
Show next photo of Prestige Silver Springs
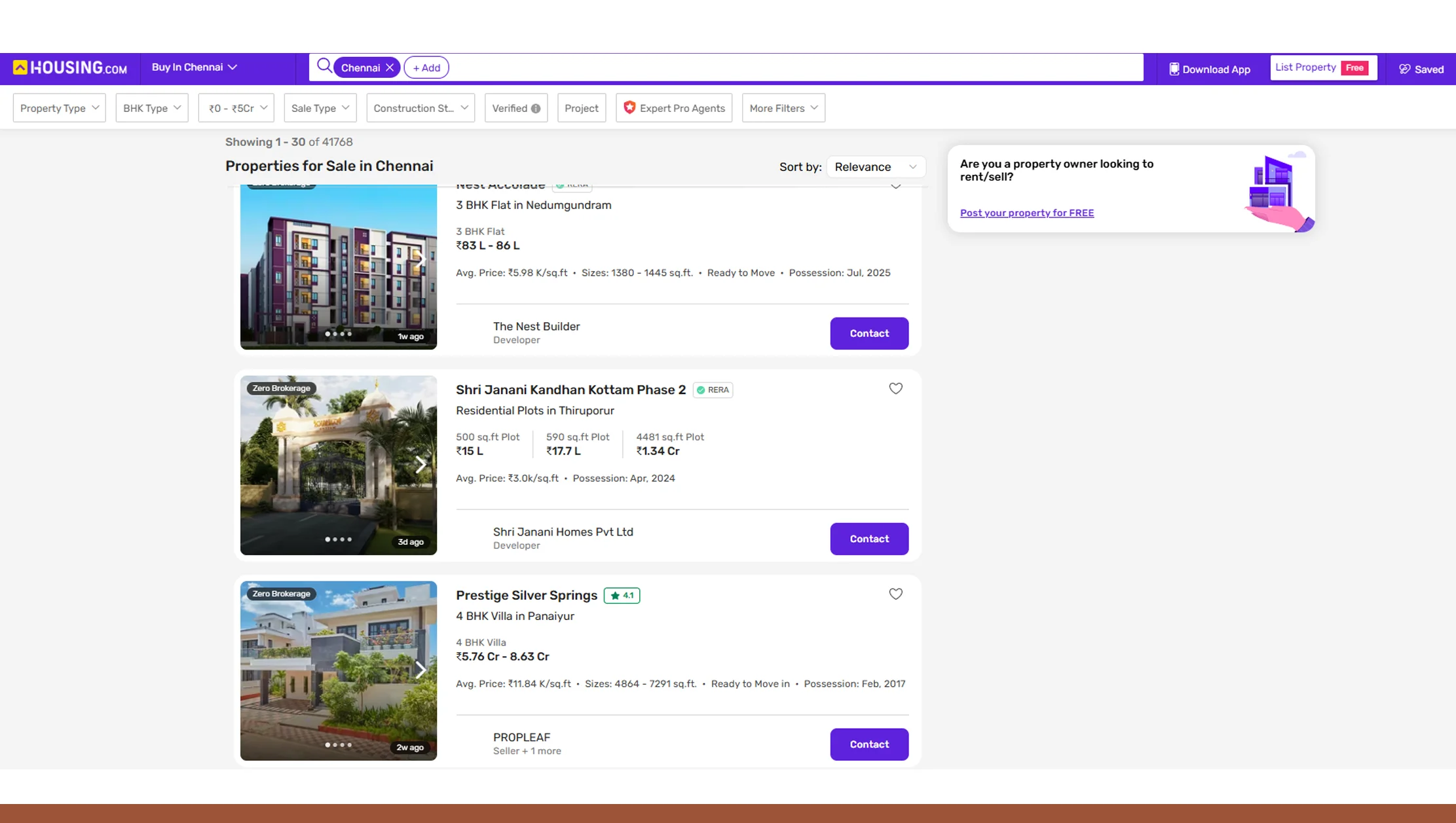420,670
